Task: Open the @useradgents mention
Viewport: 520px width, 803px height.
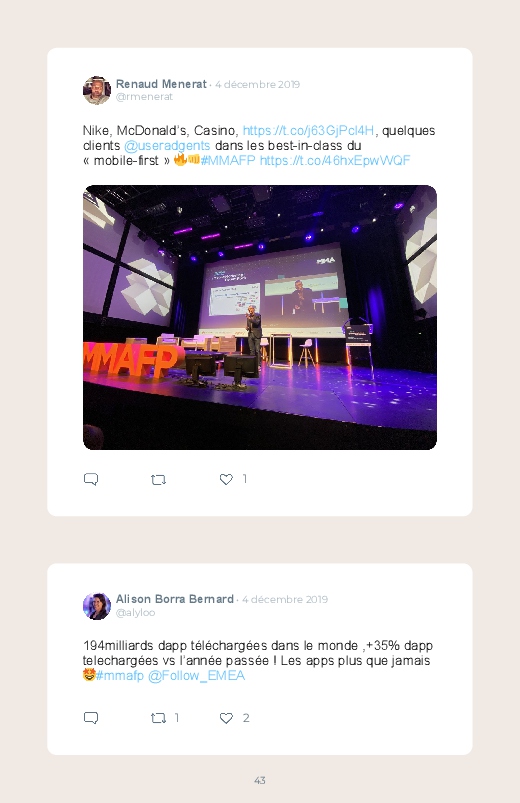Action: click(x=167, y=145)
